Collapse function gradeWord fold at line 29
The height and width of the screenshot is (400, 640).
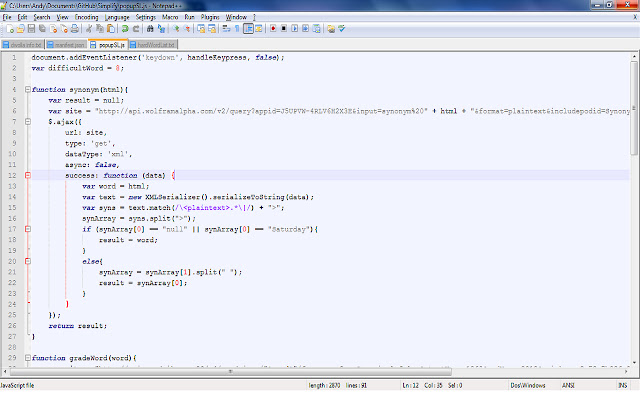click(x=28, y=358)
